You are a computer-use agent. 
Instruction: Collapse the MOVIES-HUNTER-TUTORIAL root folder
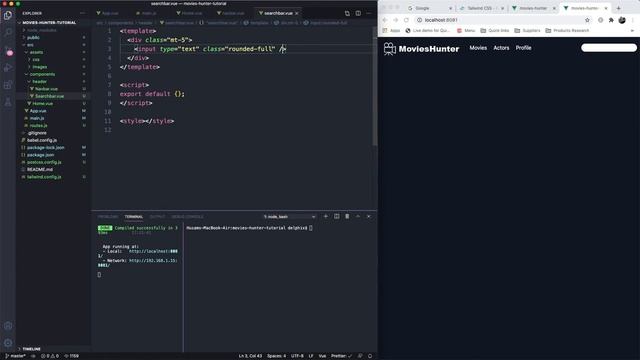tap(49, 22)
